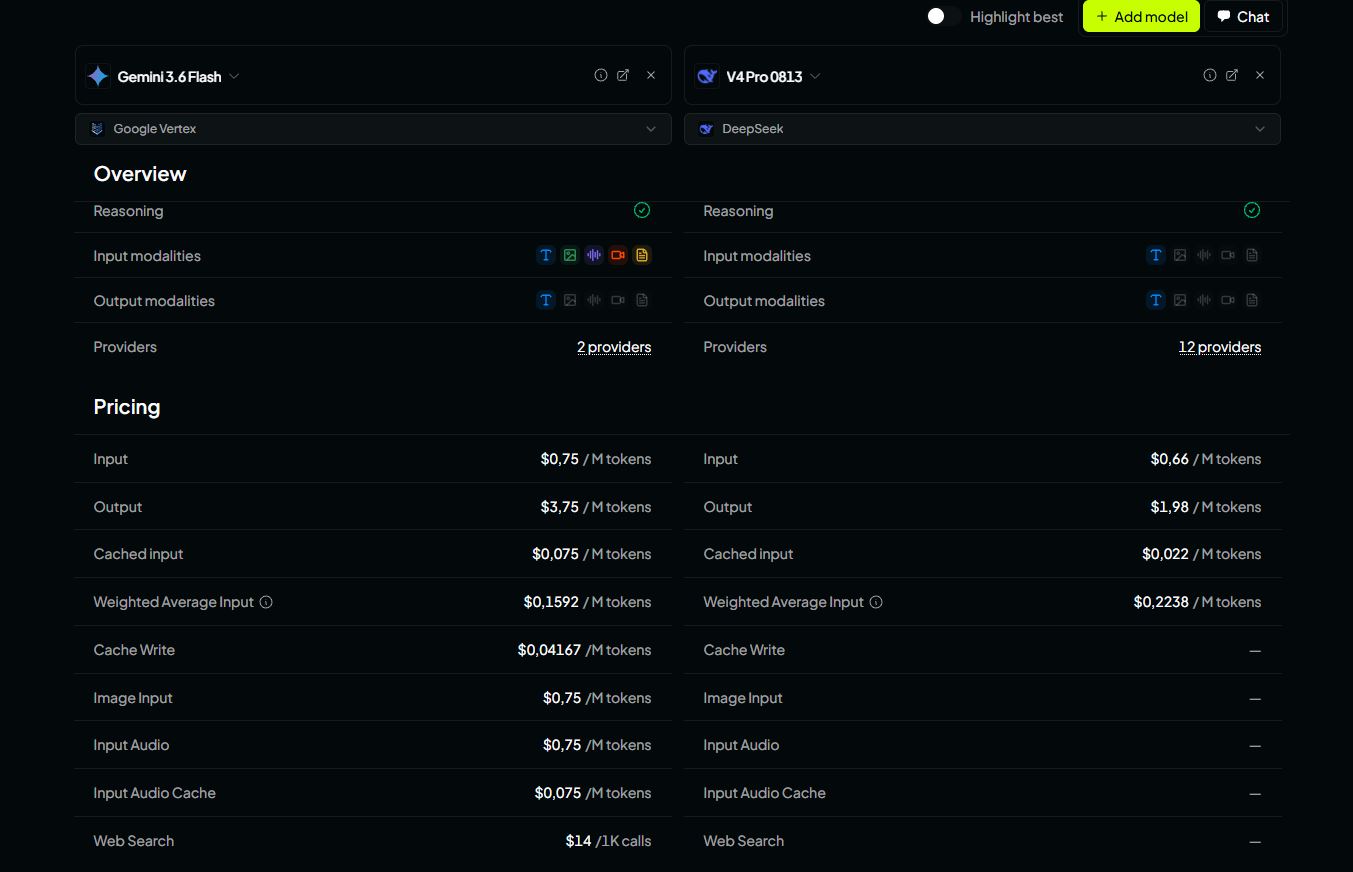The height and width of the screenshot is (872, 1353).
Task: Click Gemini's $0,04167 Cache Write price
Action: tap(549, 650)
